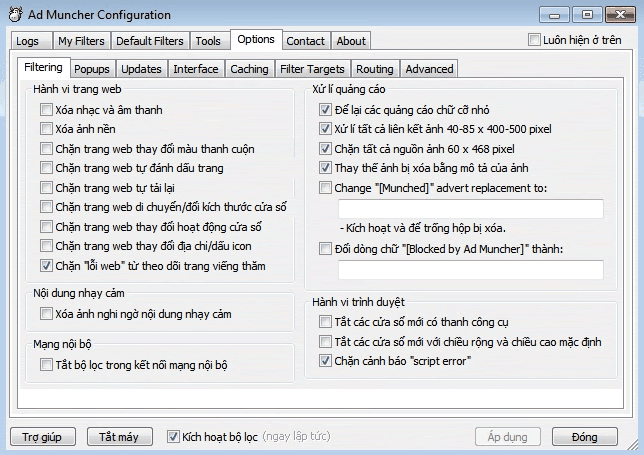Click the resize grip at window corner
This screenshot has width=644, height=455.
(x=633, y=444)
